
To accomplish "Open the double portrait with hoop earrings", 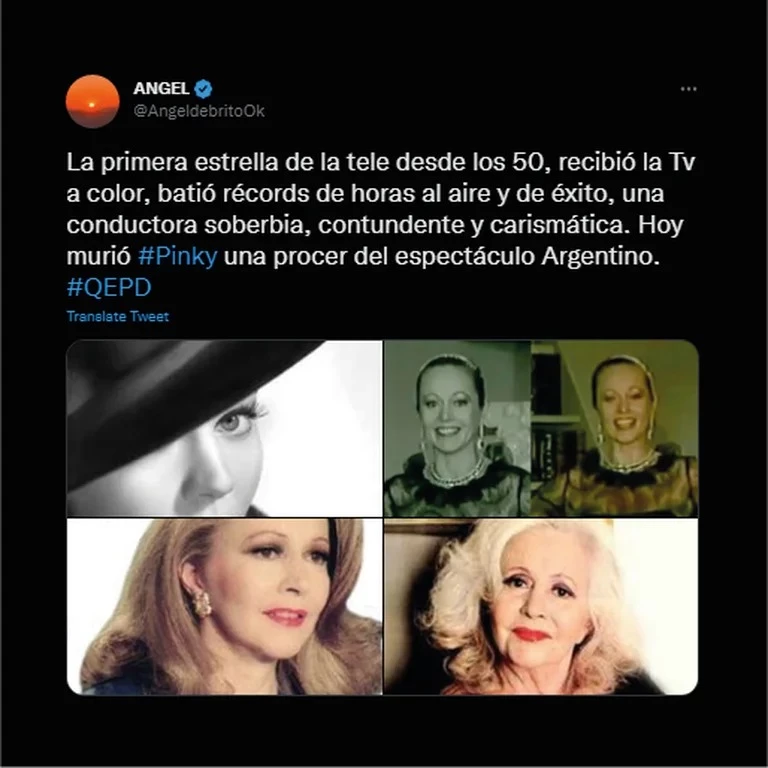I will [541, 429].
